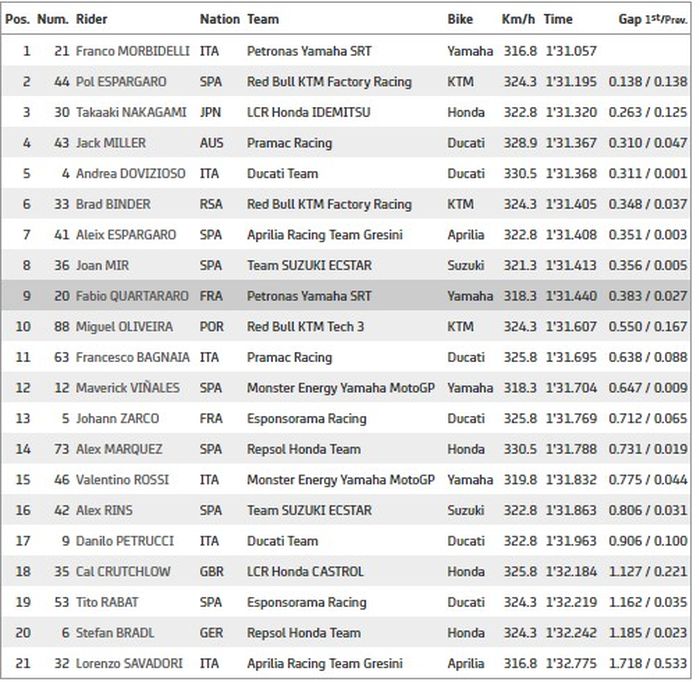The width and height of the screenshot is (700, 682).
Task: Select rider Lorenzo SAVADORI
Action: point(129,663)
